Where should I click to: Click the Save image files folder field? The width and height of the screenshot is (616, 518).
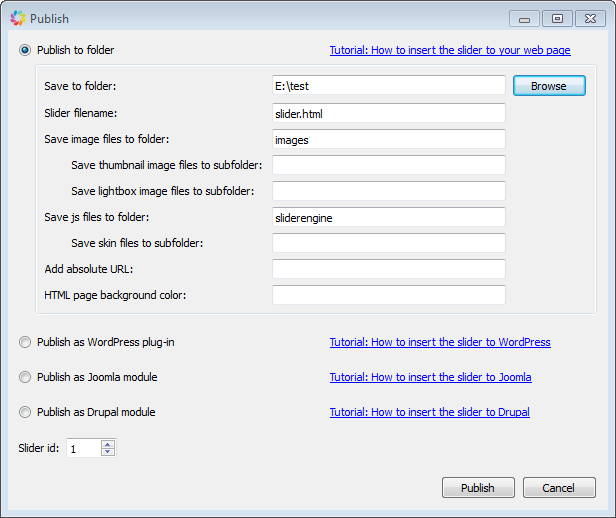[x=389, y=139]
